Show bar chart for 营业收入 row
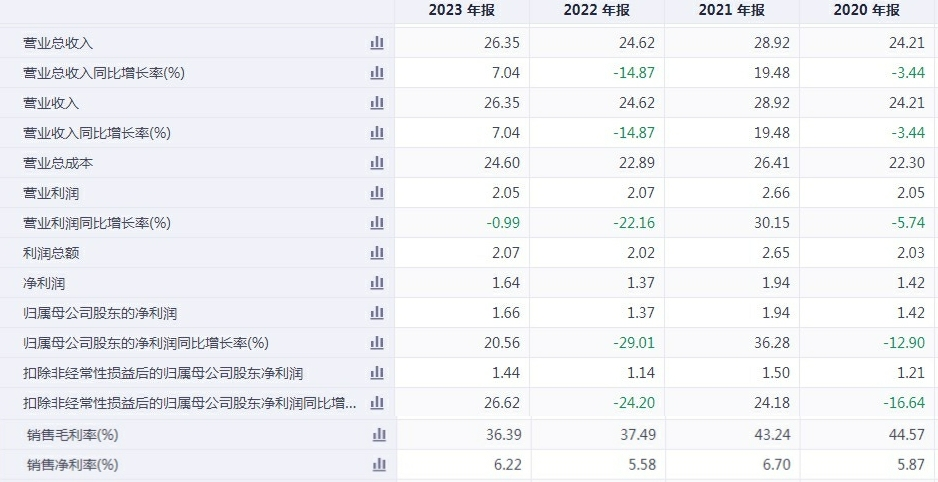938x482 pixels. click(377, 103)
